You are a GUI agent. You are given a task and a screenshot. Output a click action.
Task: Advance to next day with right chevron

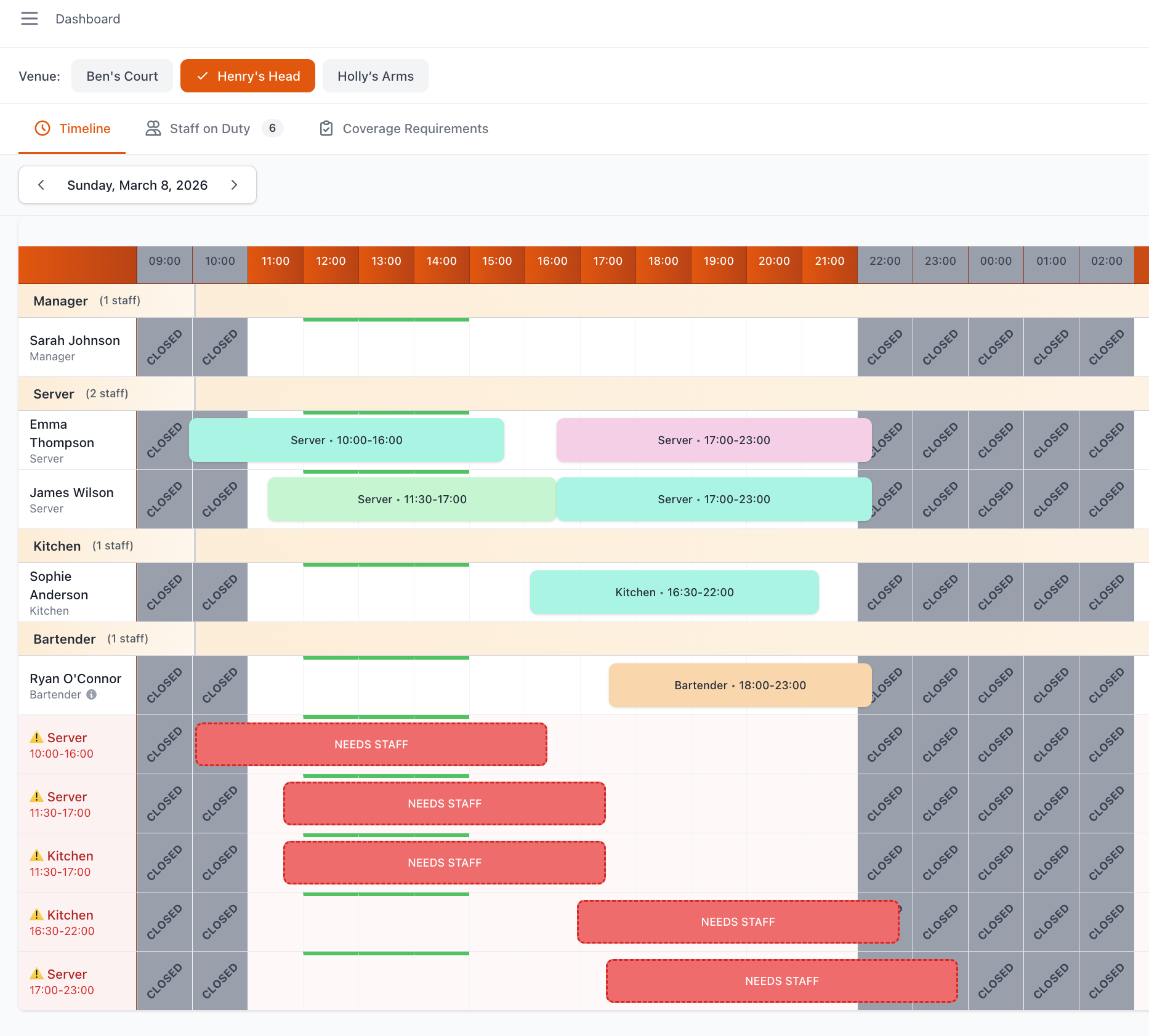(x=234, y=185)
